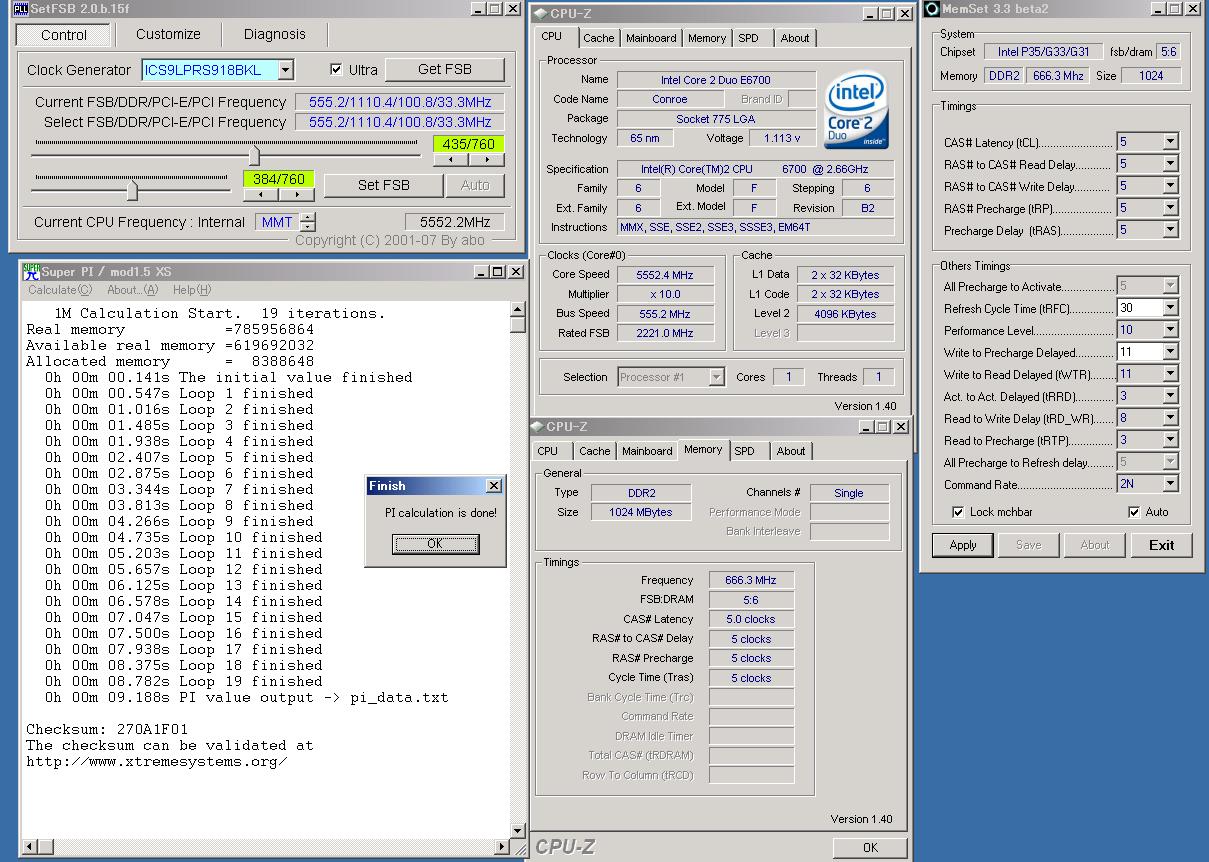Click OK at bottom of CPU-Z Memory window
The height and width of the screenshot is (862, 1209).
coord(870,847)
